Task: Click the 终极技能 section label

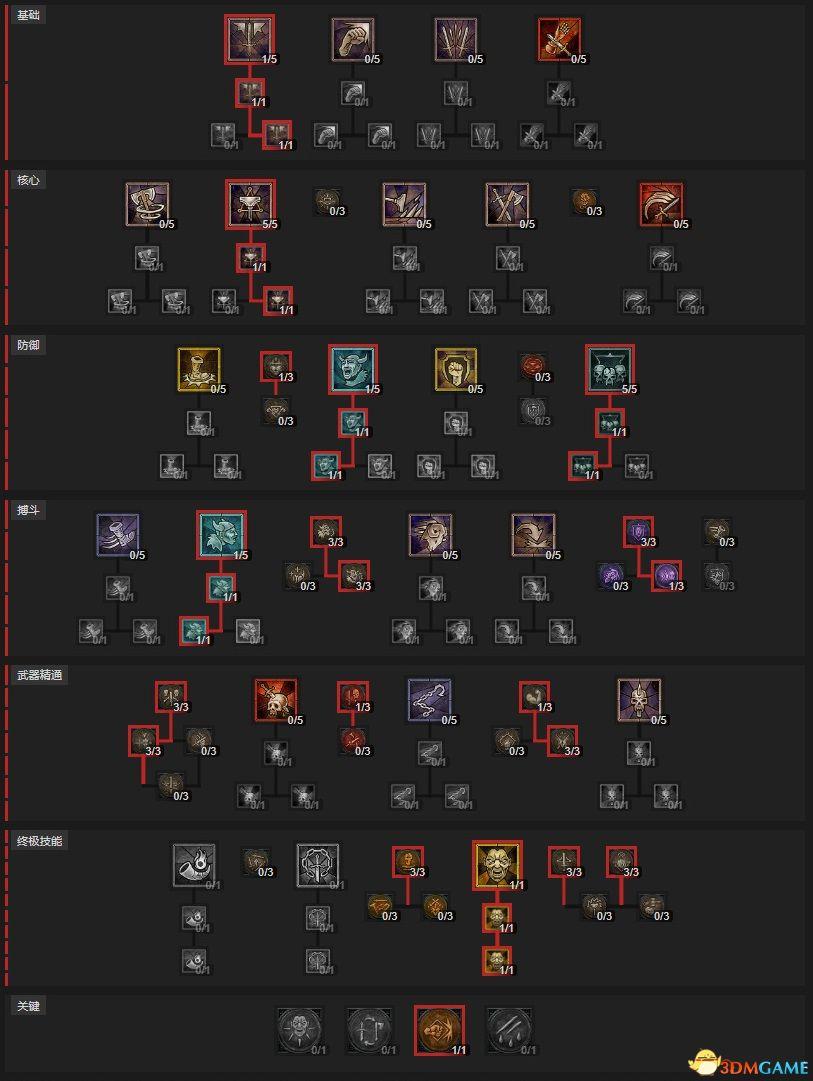Action: (39, 840)
